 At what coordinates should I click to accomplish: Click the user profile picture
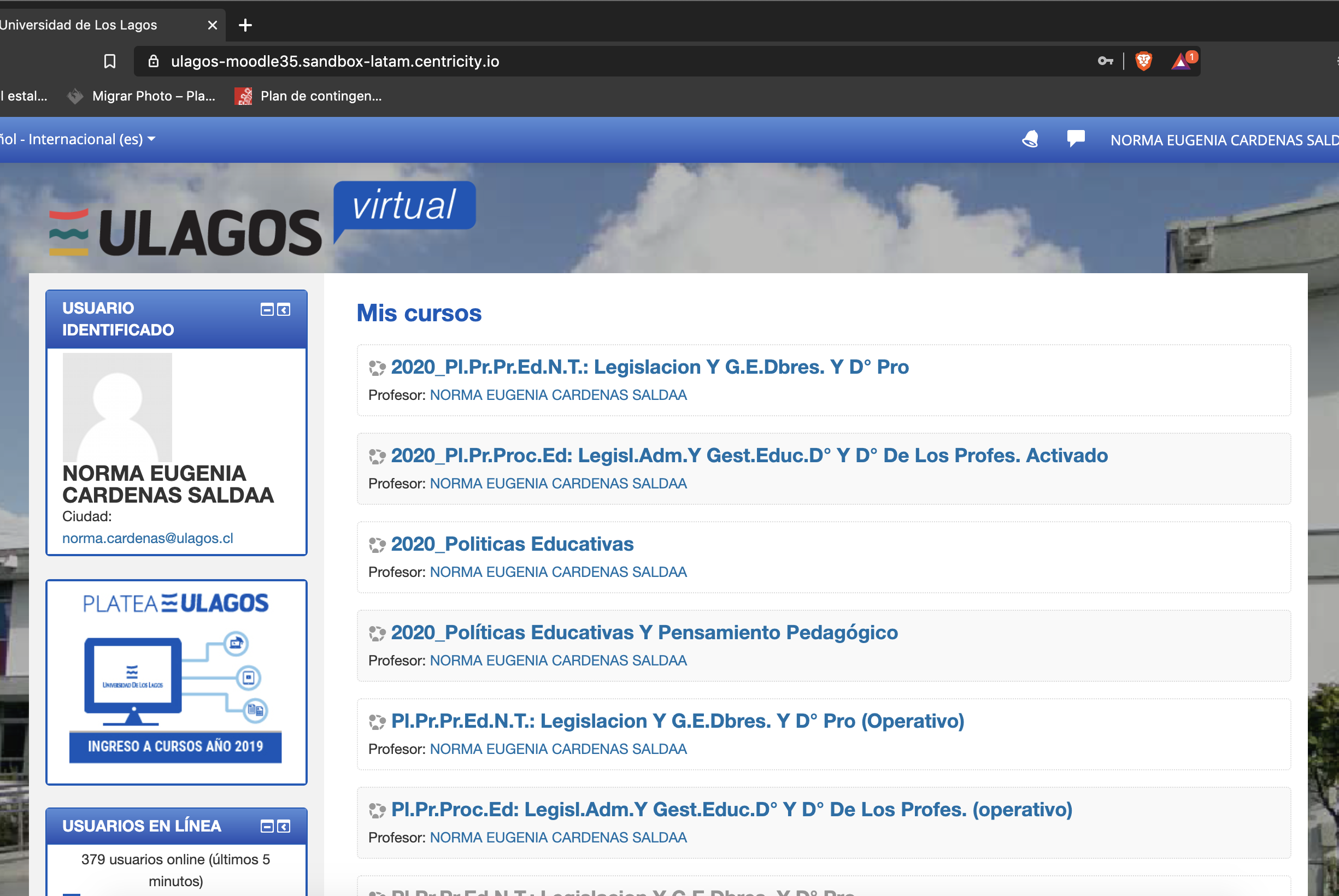point(117,407)
